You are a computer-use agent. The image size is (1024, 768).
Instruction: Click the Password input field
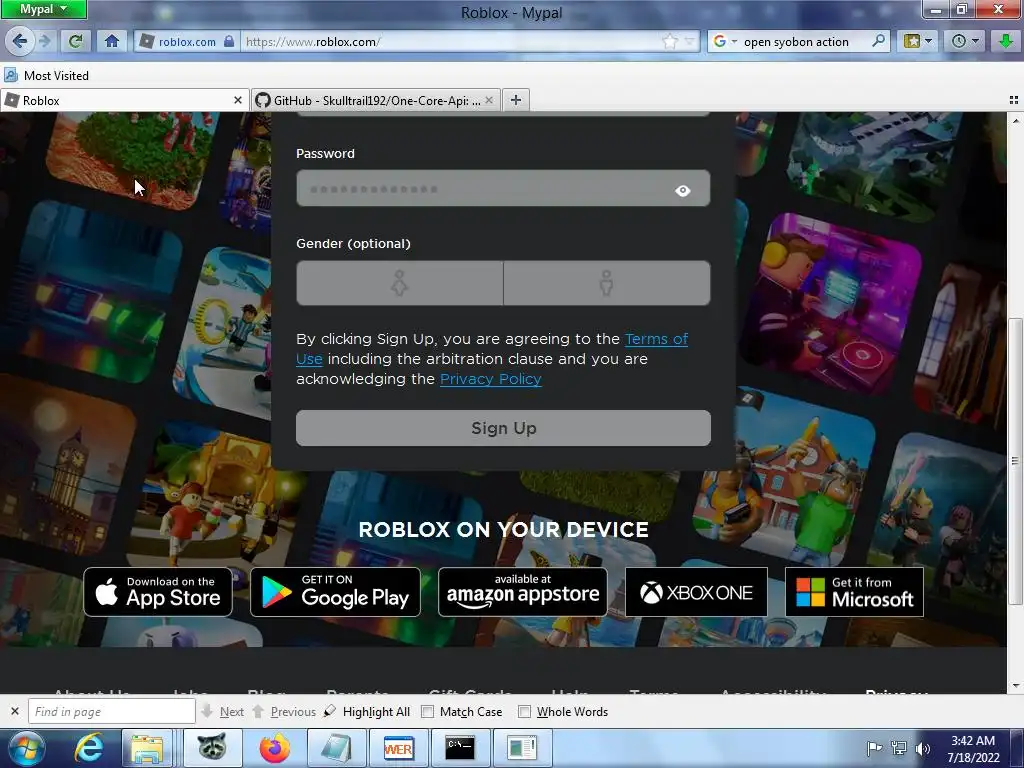pos(503,189)
